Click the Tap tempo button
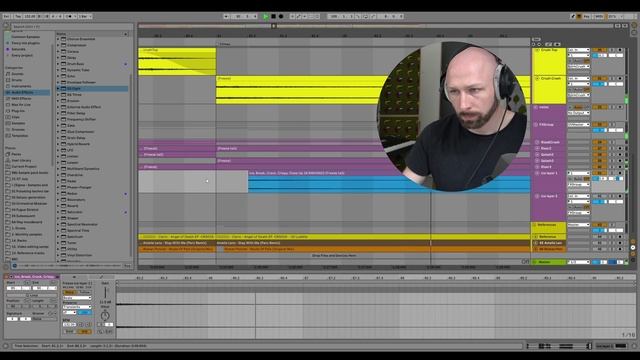Image resolution: width=640 pixels, height=360 pixels. coord(18,16)
